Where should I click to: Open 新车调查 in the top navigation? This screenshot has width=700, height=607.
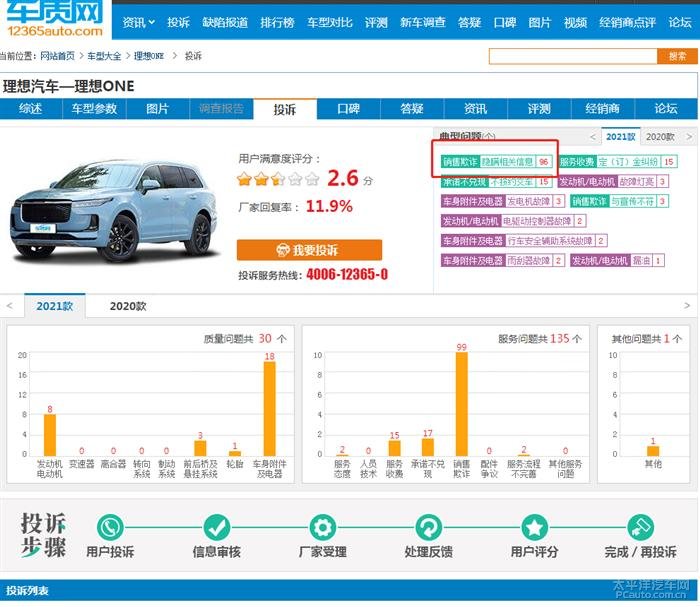[x=422, y=22]
